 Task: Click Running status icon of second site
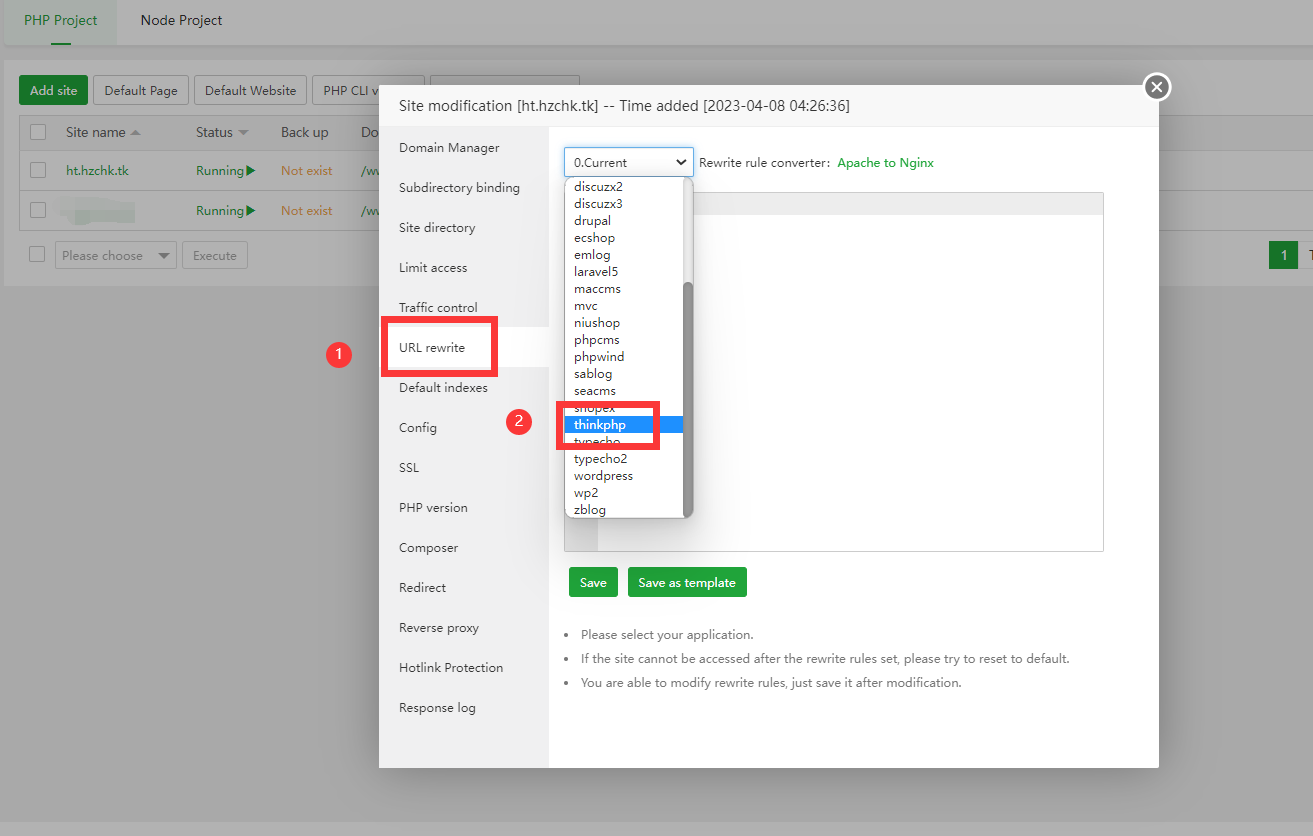[x=251, y=211]
